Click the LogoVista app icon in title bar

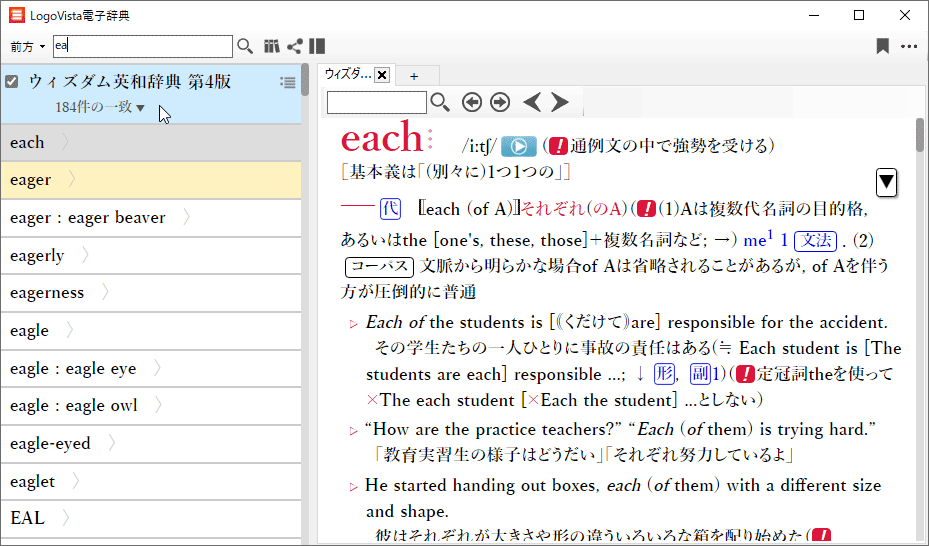point(17,15)
